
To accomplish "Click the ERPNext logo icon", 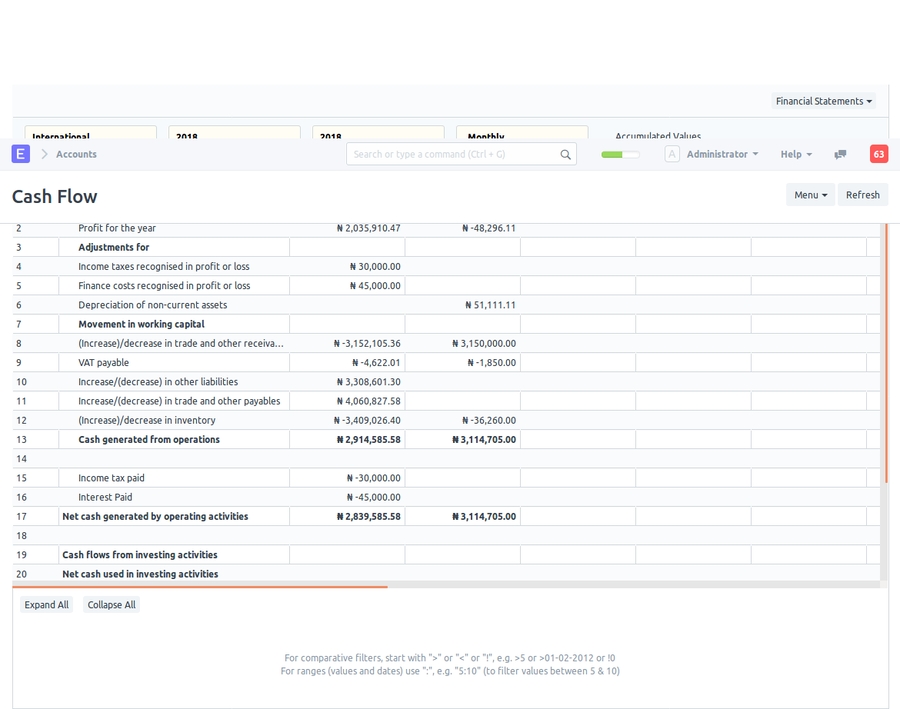I will tap(20, 154).
